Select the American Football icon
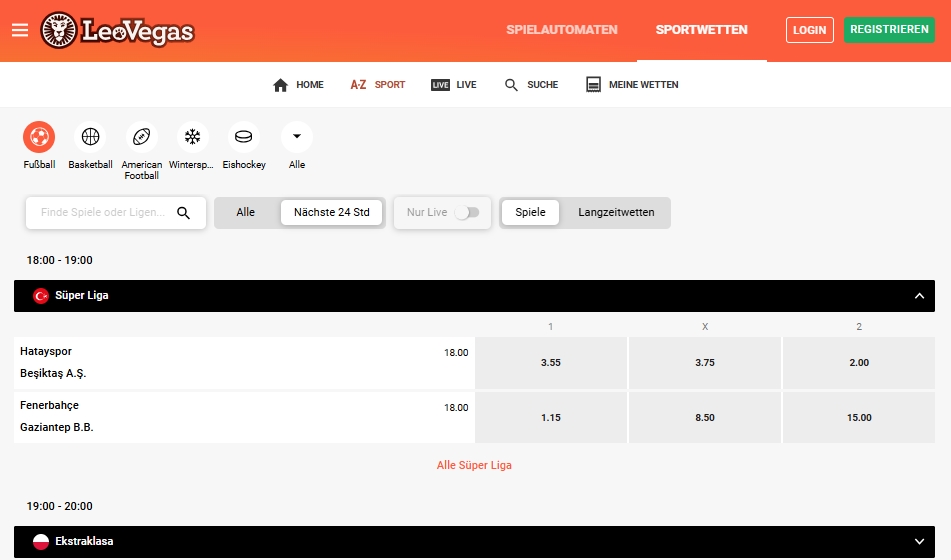 click(x=141, y=137)
